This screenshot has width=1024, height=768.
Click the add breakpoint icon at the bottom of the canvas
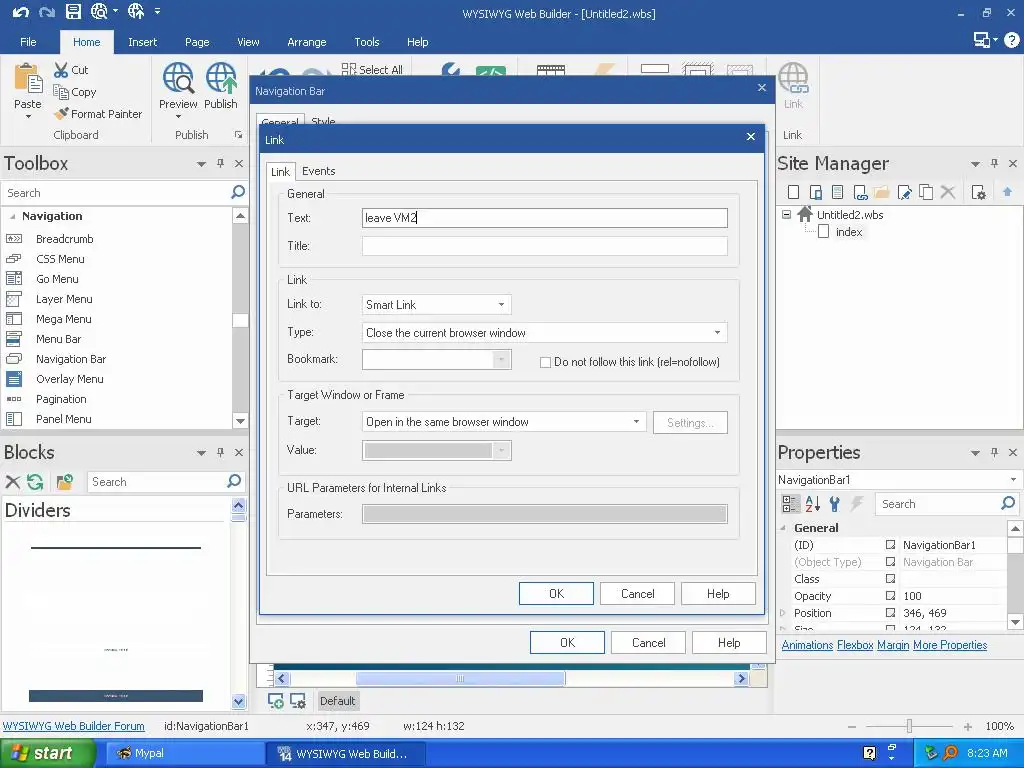[x=276, y=701]
